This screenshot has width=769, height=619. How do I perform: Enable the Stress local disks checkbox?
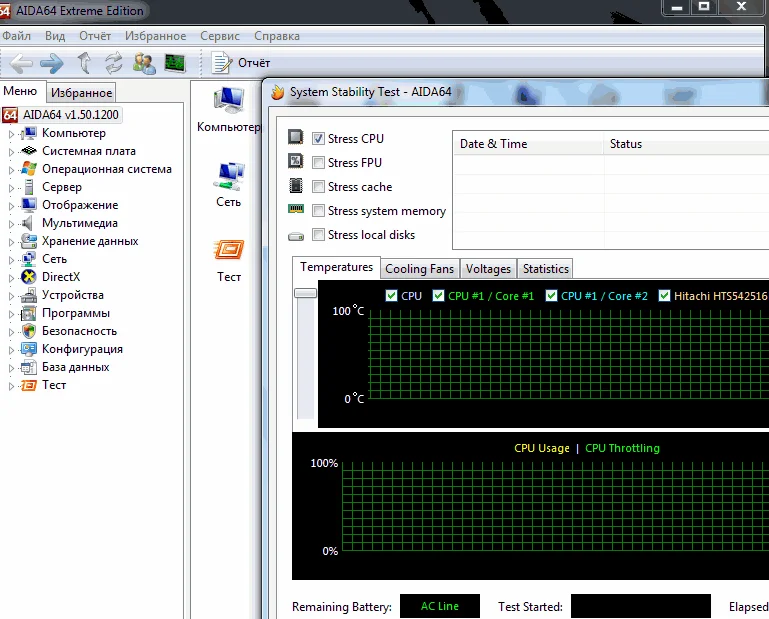[318, 234]
